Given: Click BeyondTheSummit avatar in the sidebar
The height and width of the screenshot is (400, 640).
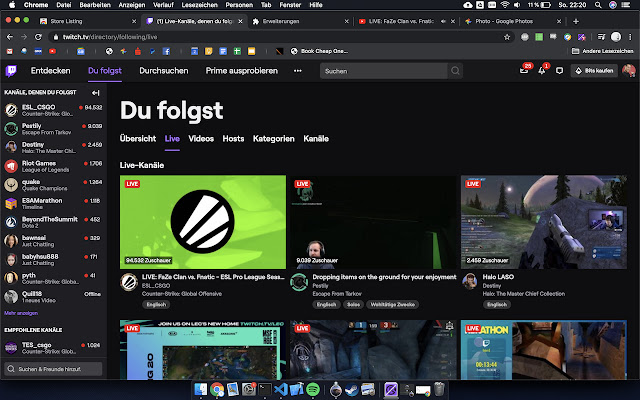Looking at the screenshot, I should (11, 222).
